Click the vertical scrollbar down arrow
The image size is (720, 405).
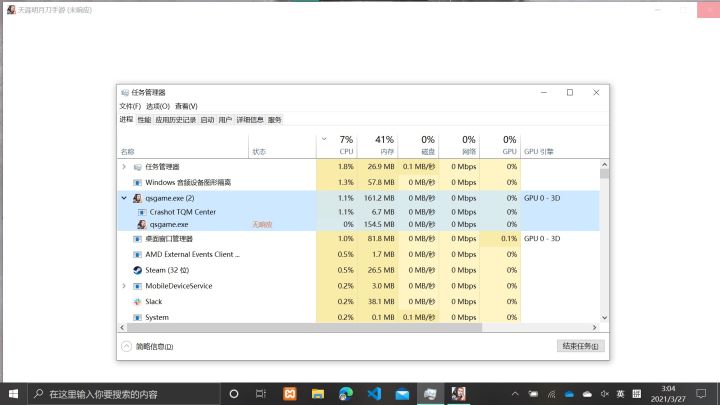(x=604, y=318)
